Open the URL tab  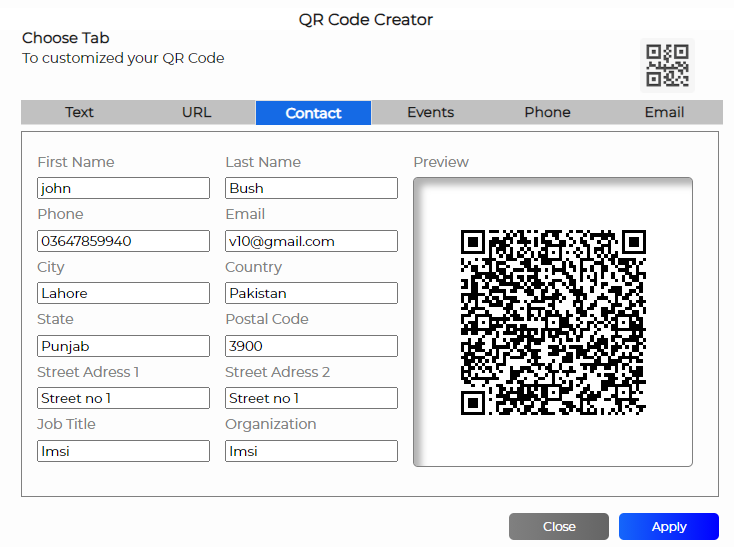197,112
